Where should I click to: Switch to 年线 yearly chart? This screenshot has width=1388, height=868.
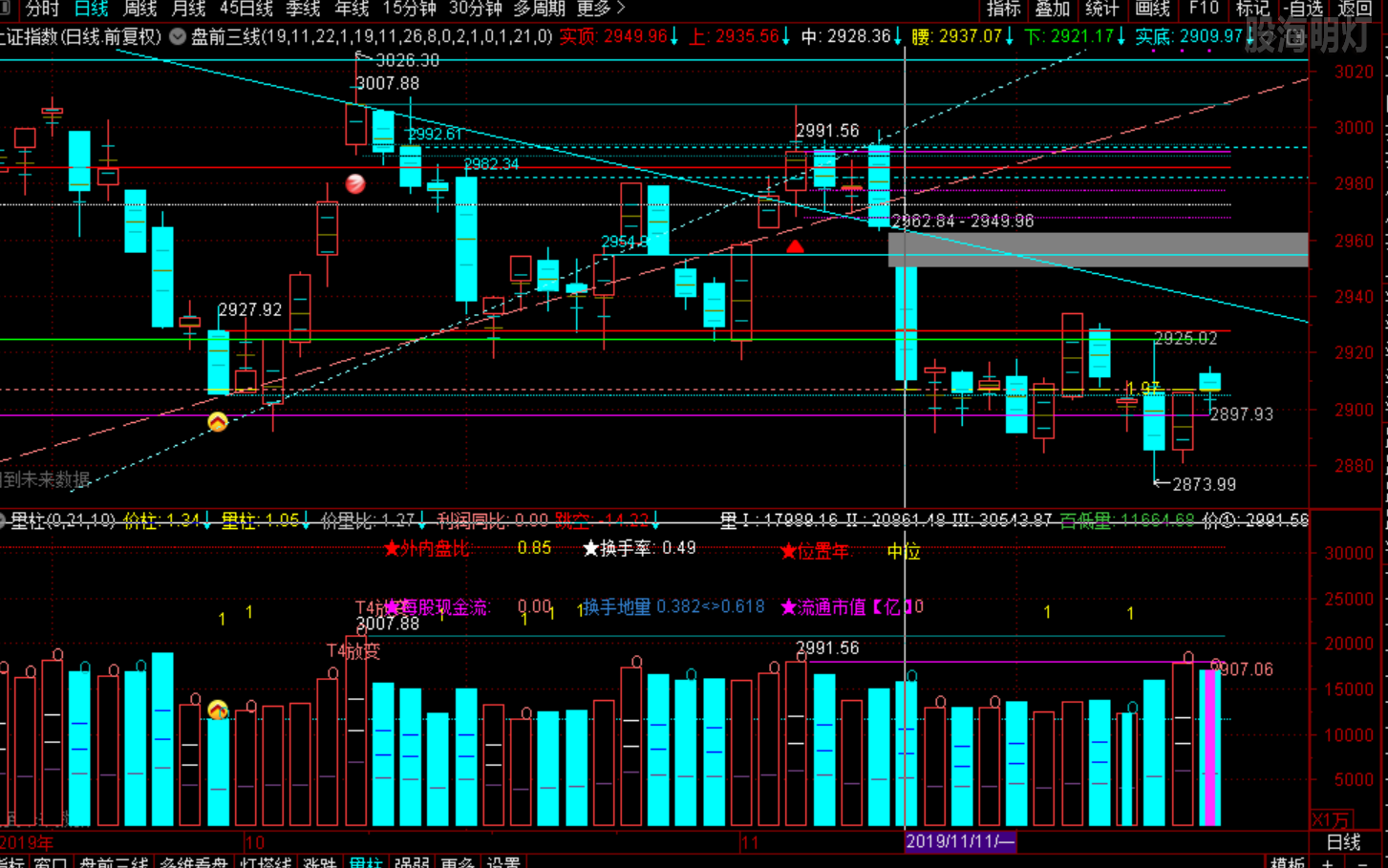tap(352, 9)
